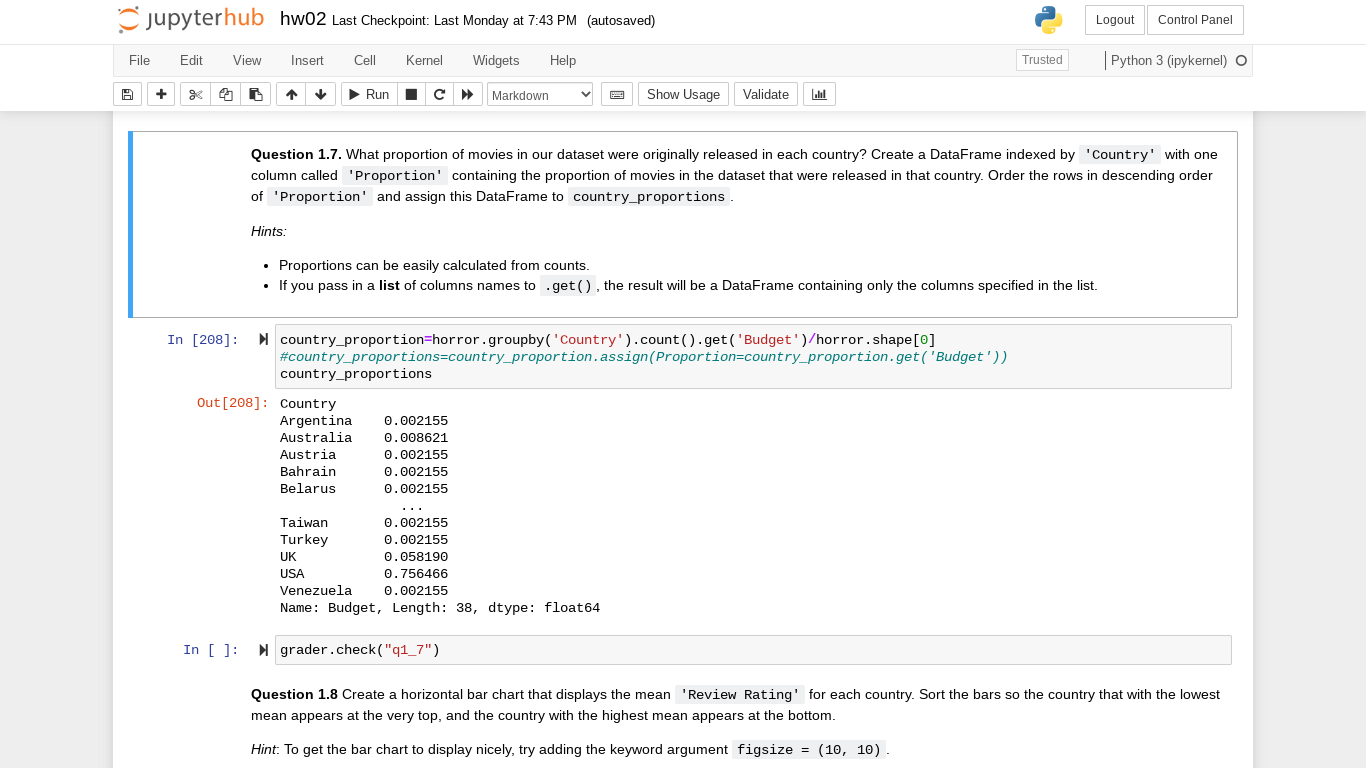Click the UK 0.058190 output row
This screenshot has width=1366, height=768.
pos(364,557)
